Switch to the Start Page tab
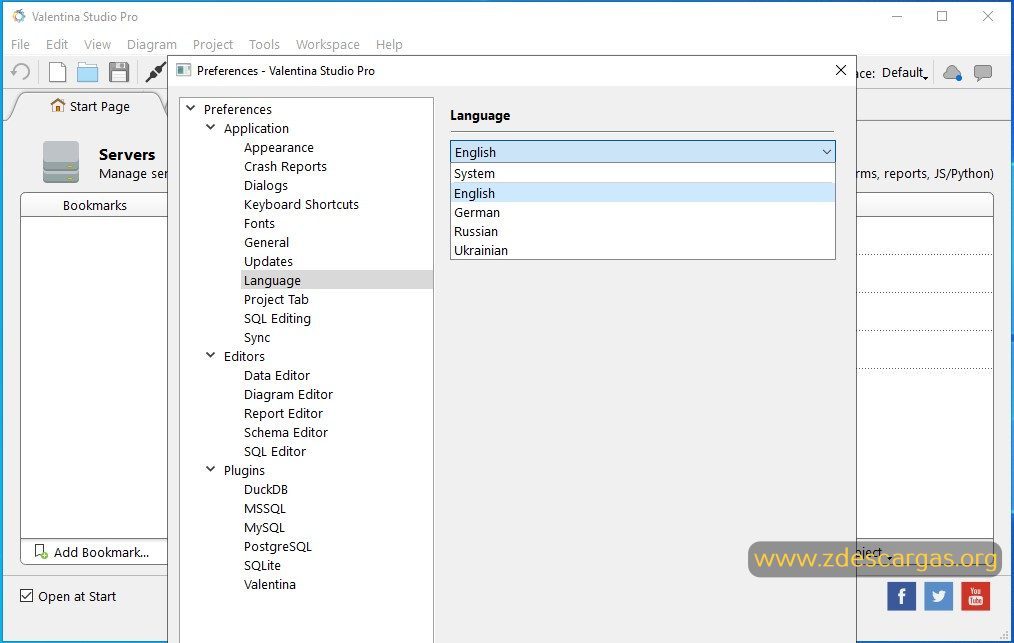Screen dimensions: 1014x643 point(90,106)
